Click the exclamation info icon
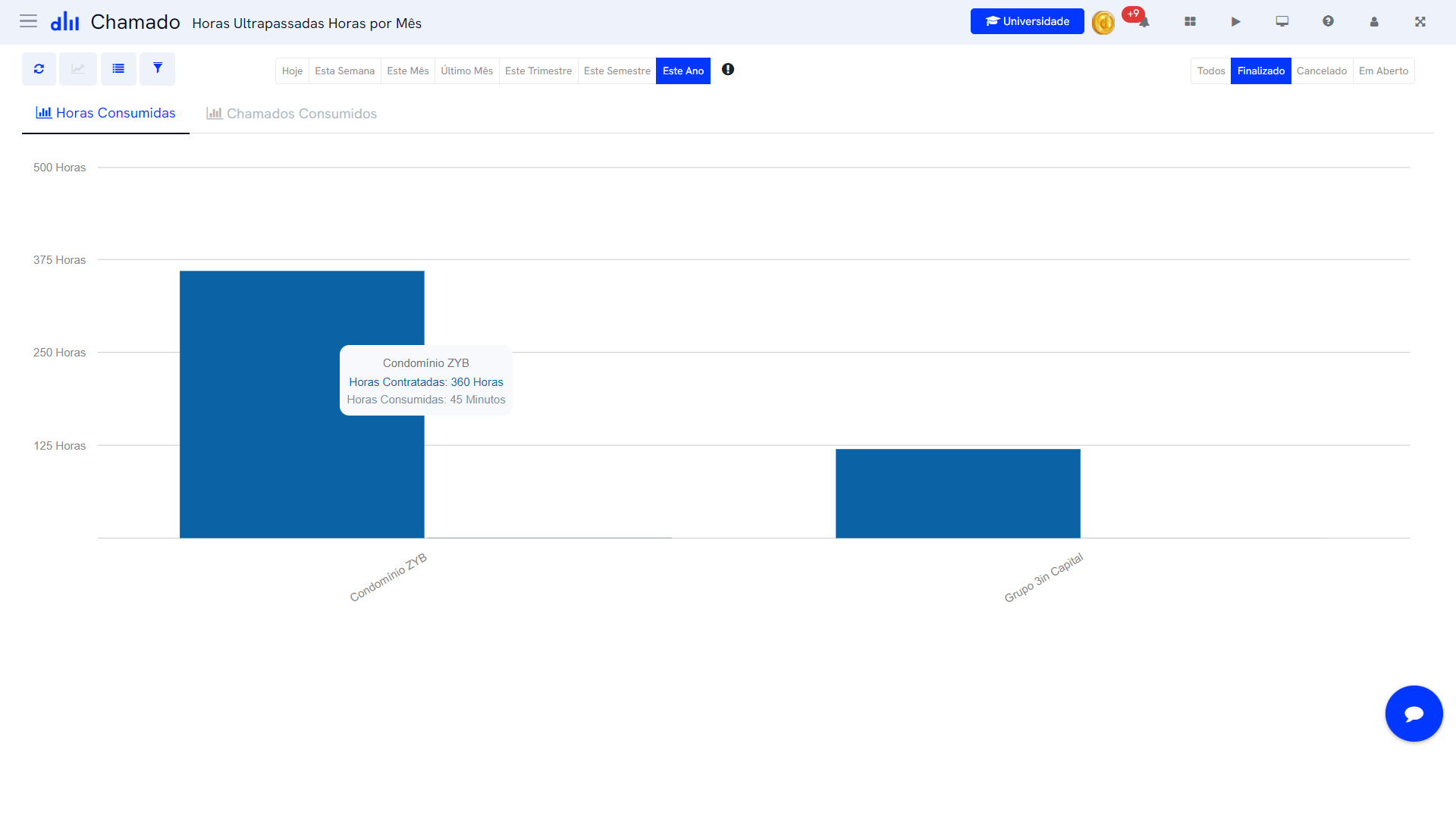The image size is (1456, 819). point(728,70)
